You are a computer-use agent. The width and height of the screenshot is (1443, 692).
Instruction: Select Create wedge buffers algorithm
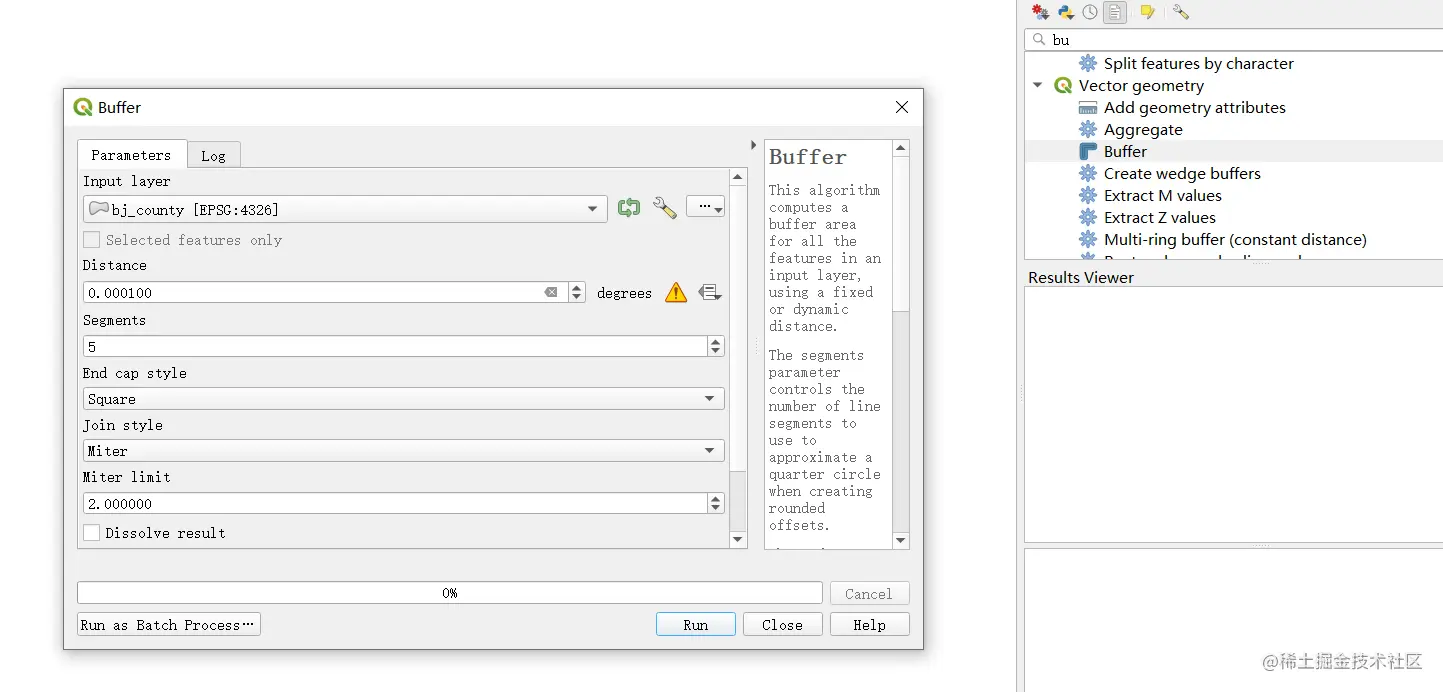coord(1182,173)
